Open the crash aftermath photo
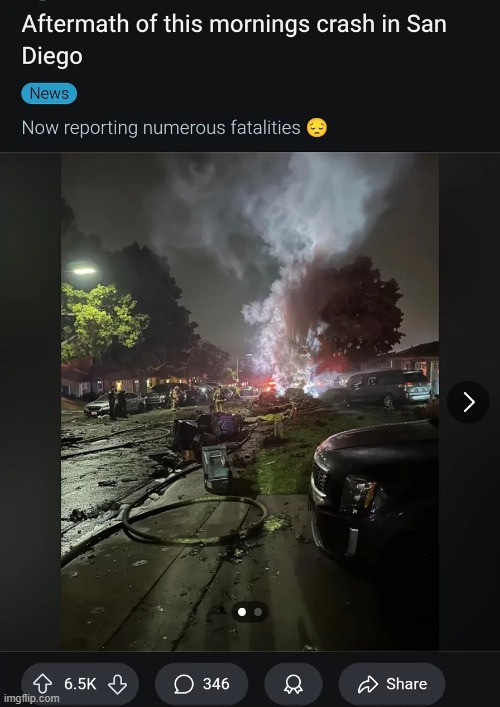Viewport: 500px width, 707px height. [x=250, y=401]
